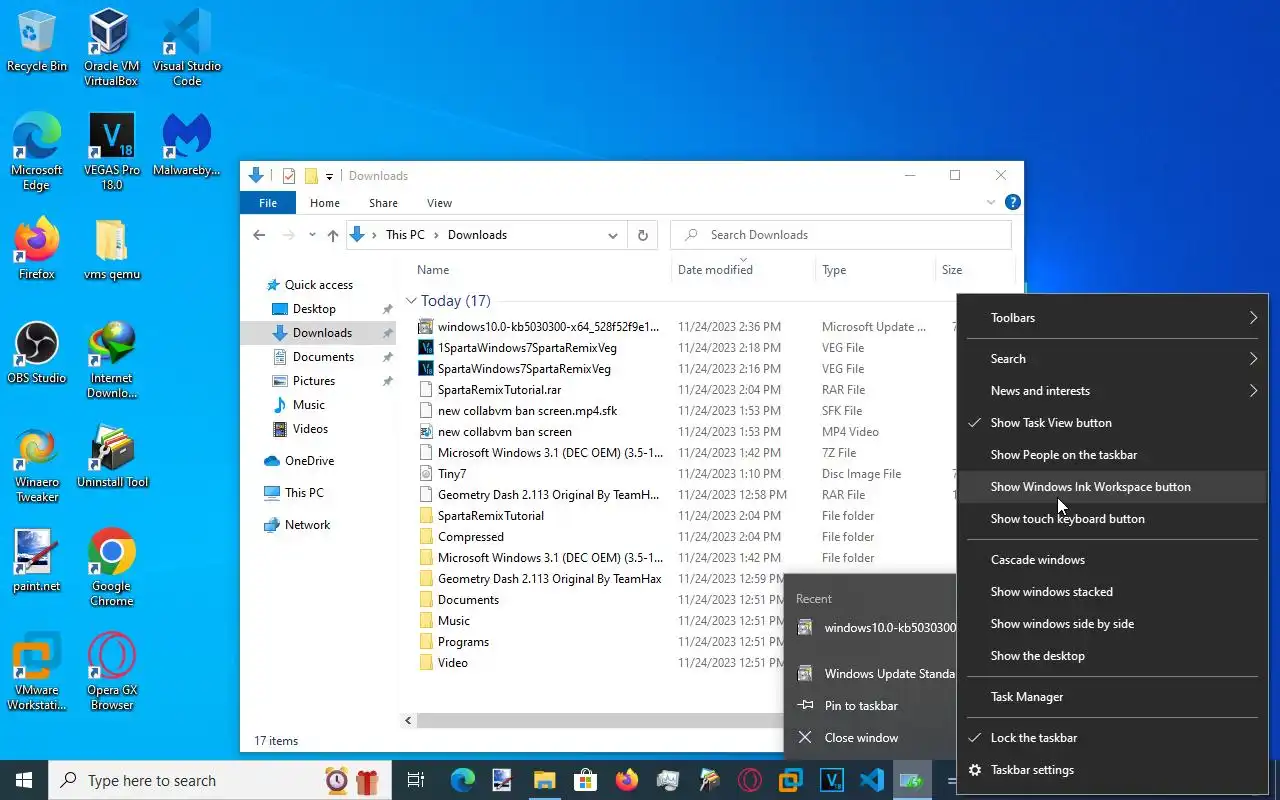Screen dimensions: 1280x800
Task: Launch Oracle VM VirtualBox from the desktop
Action: click(x=111, y=48)
